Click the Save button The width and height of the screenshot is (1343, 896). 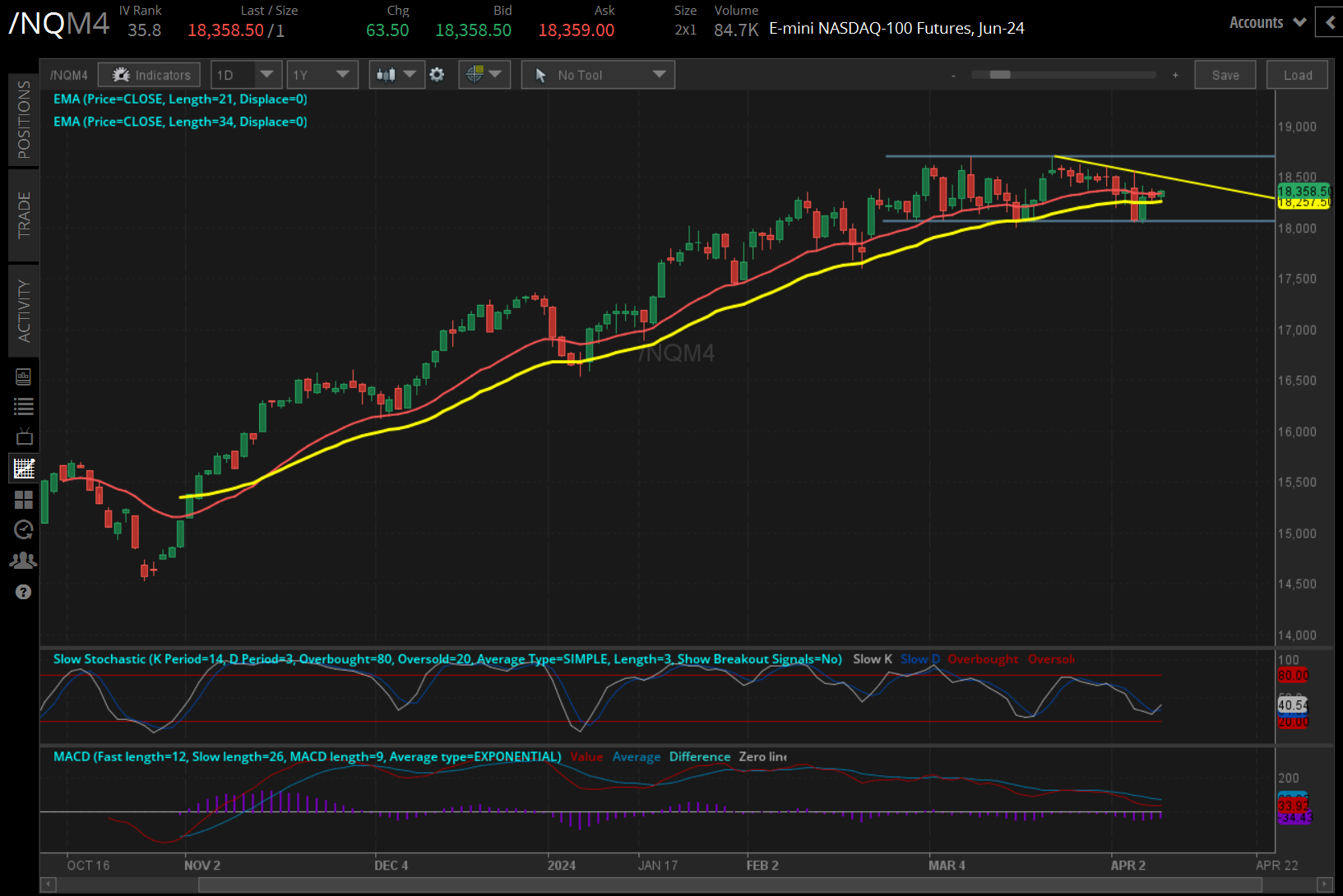pyautogui.click(x=1225, y=75)
